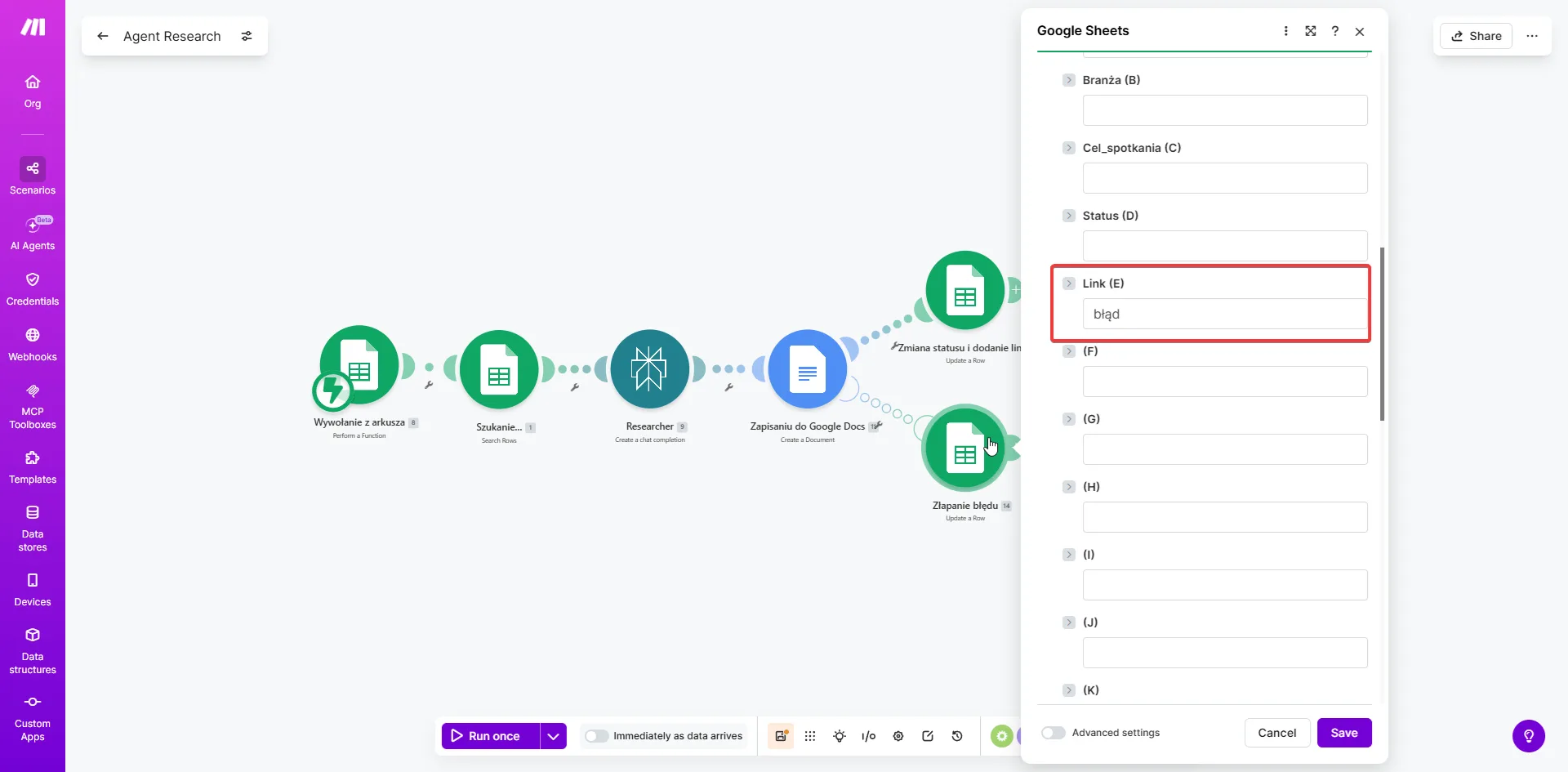Expand the (K) field arrow
This screenshot has width=1568, height=772.
pyautogui.click(x=1069, y=690)
